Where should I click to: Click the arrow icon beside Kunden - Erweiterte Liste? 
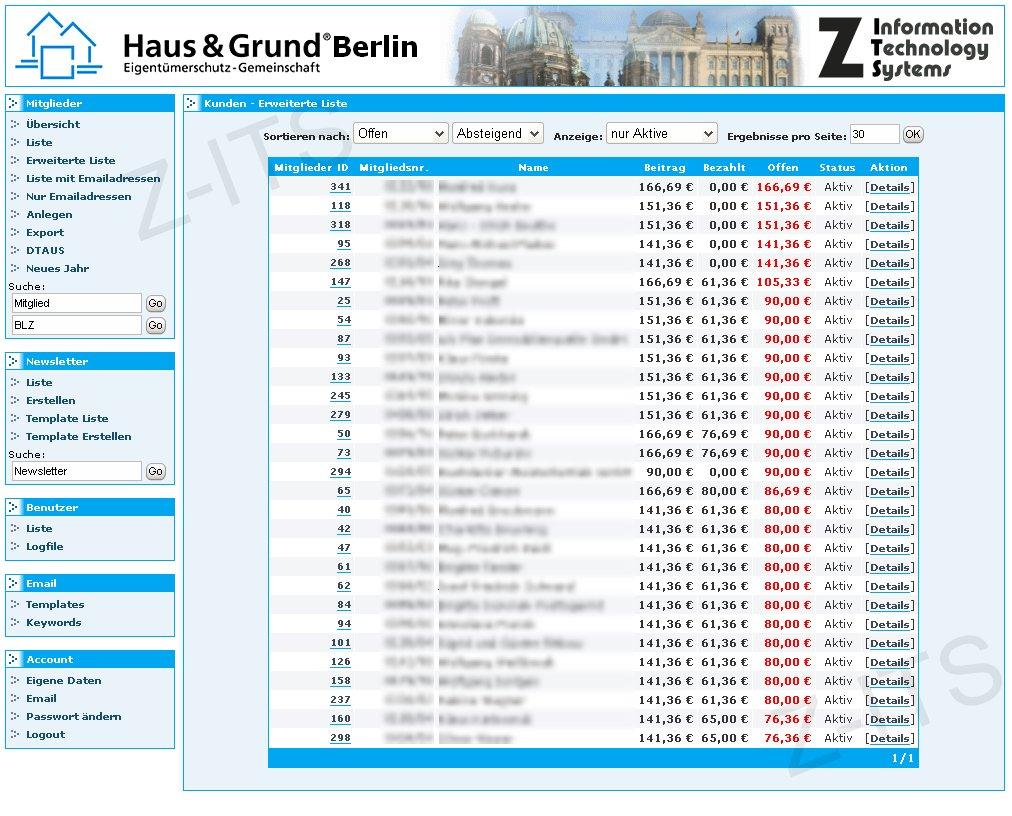click(192, 103)
